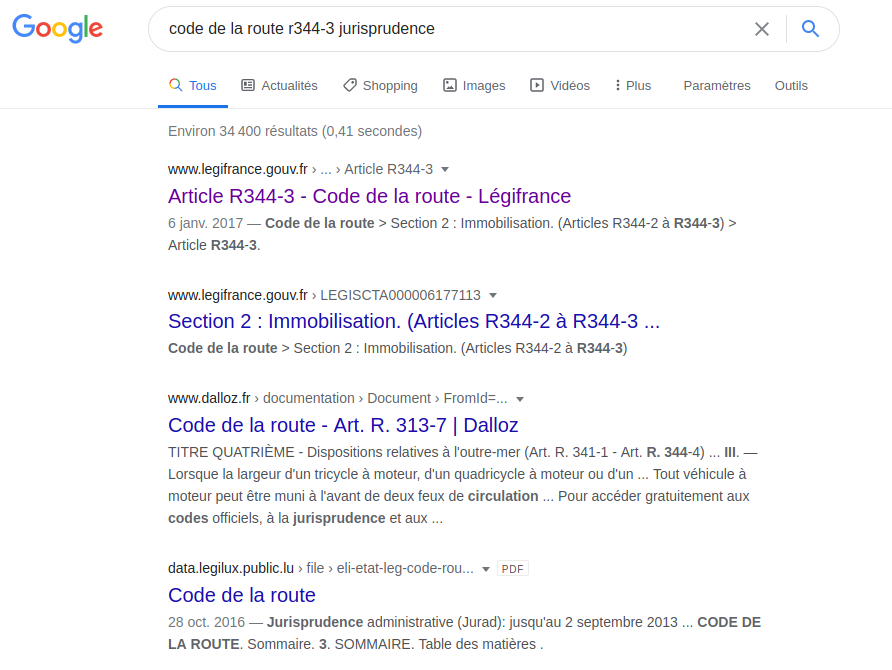Expand dropdown arrow next to LEGISCTA000006177113
Screen dimensions: 892x670
493,295
